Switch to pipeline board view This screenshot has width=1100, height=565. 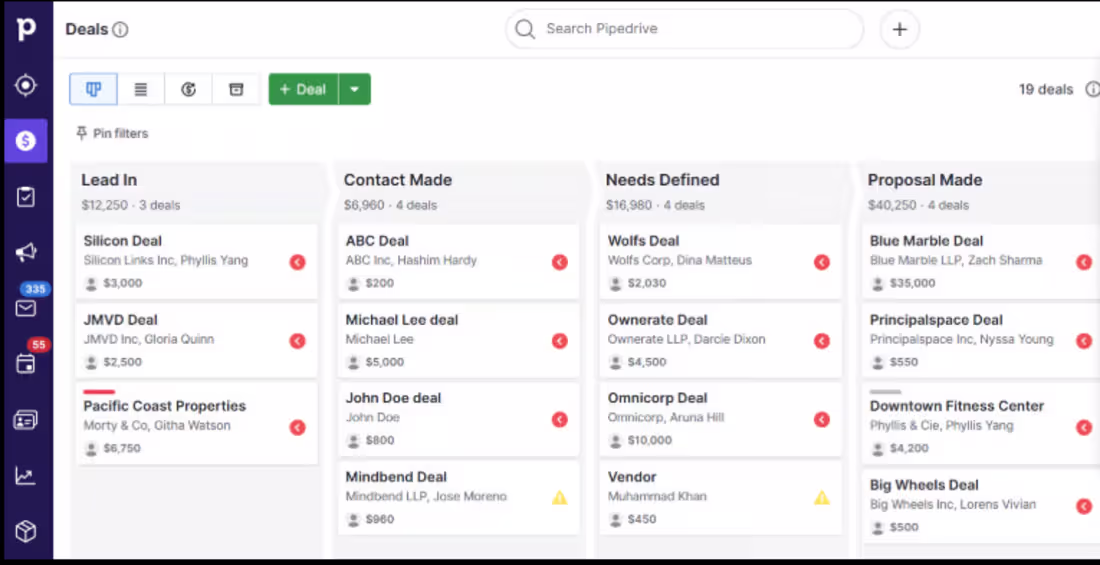coord(93,89)
